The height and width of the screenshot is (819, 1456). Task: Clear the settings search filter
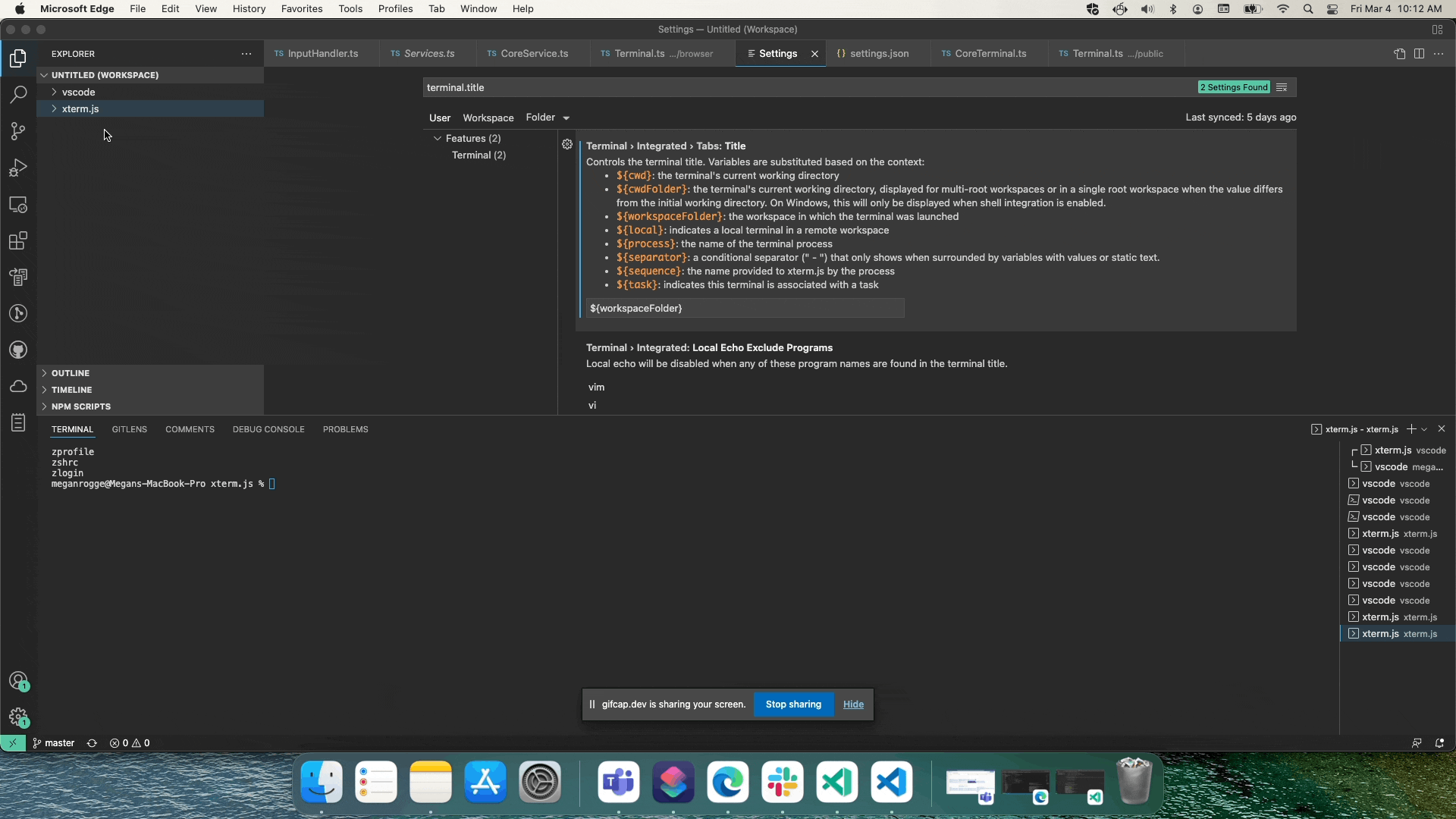point(1283,87)
